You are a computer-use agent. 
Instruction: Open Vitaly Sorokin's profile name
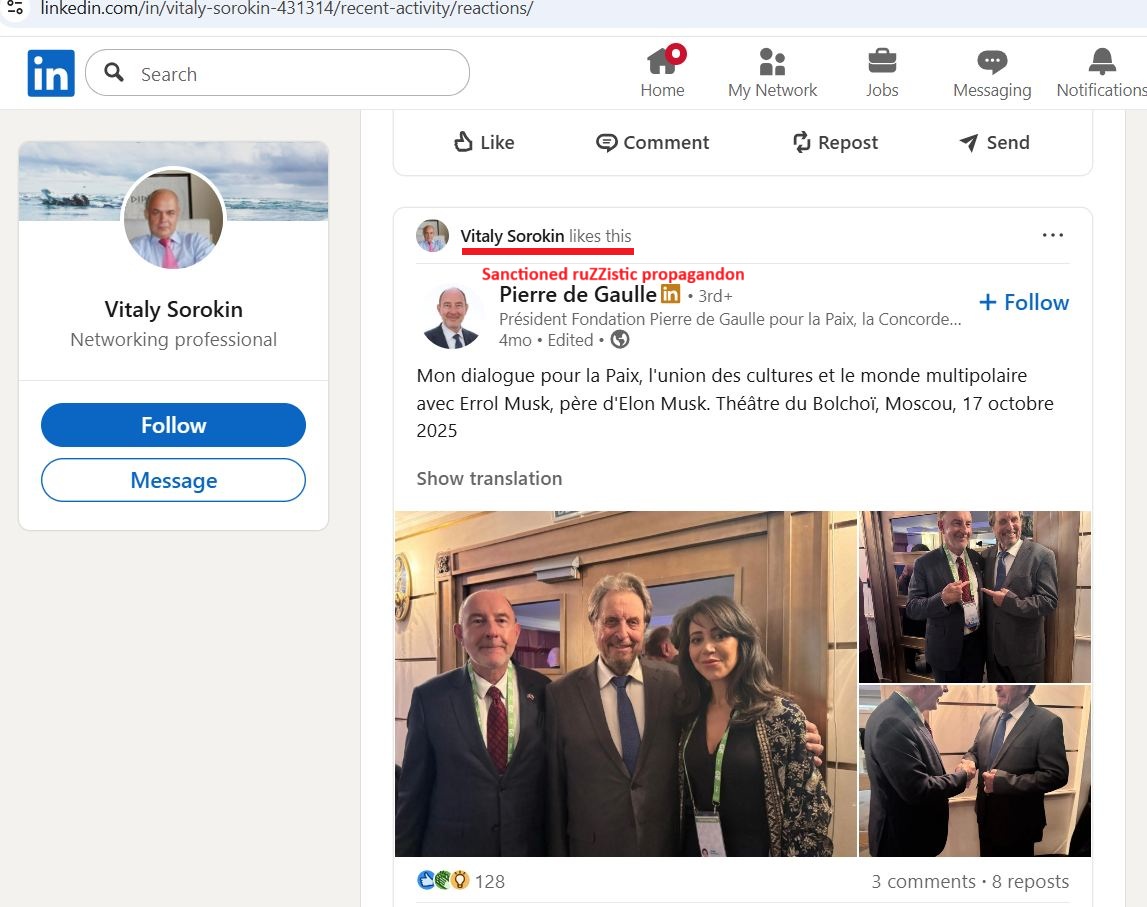[x=515, y=236]
